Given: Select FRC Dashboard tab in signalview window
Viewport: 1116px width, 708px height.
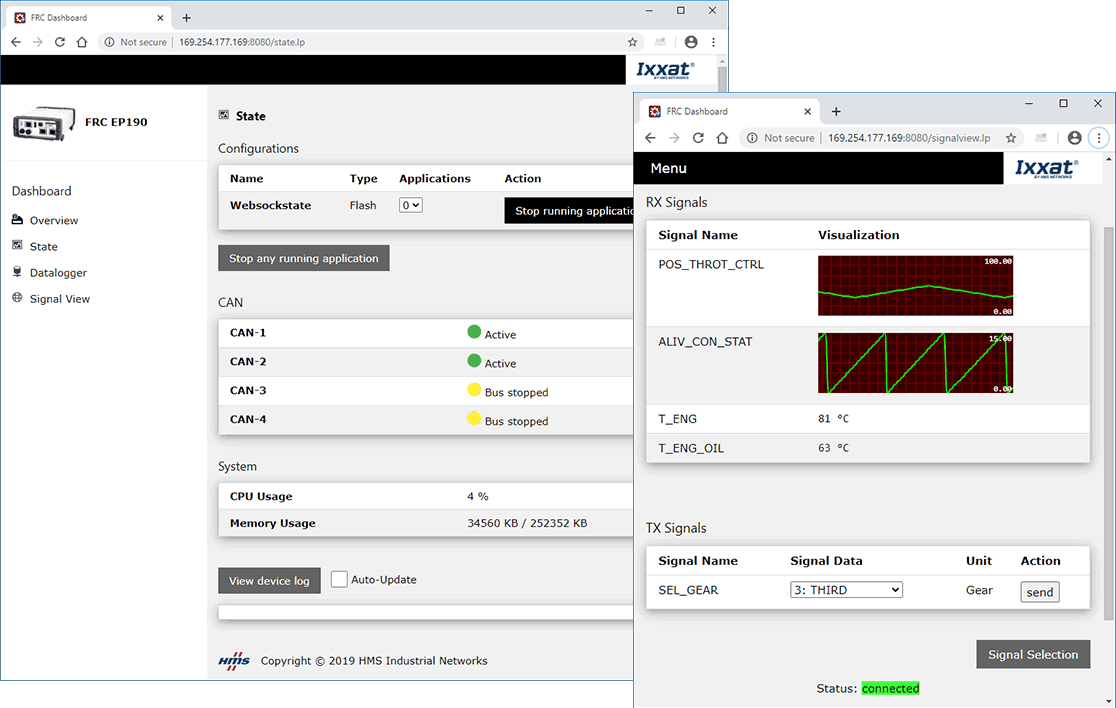Looking at the screenshot, I should (730, 112).
